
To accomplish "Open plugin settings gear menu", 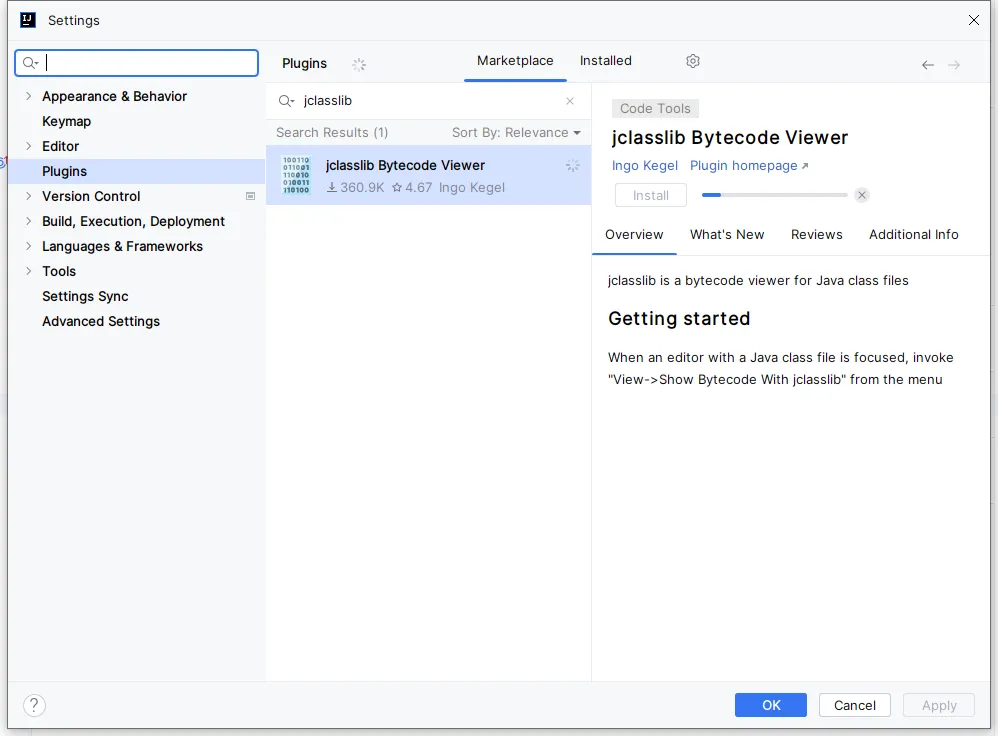I will 692,61.
